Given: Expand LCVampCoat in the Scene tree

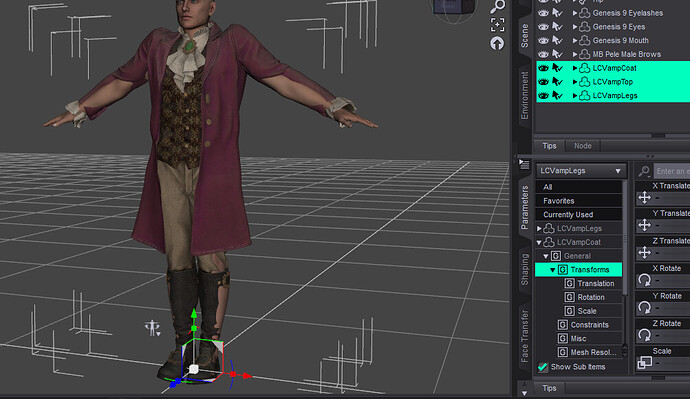Looking at the screenshot, I should (x=575, y=68).
